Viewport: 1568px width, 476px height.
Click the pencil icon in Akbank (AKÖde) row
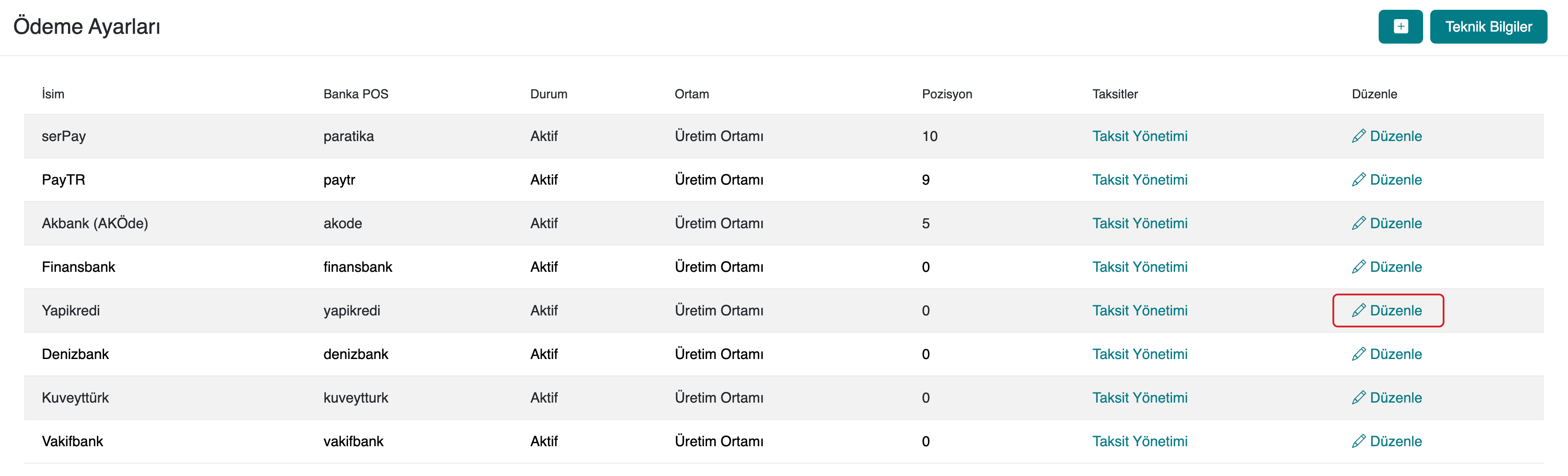1358,223
